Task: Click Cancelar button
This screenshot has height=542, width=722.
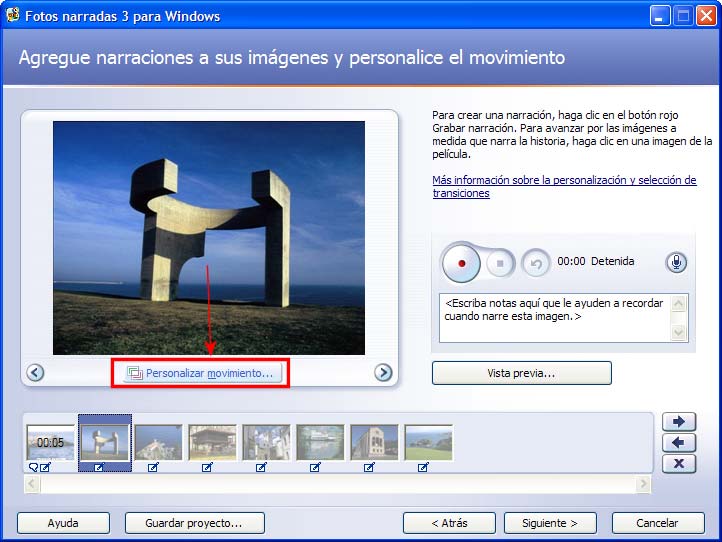Action: [658, 523]
